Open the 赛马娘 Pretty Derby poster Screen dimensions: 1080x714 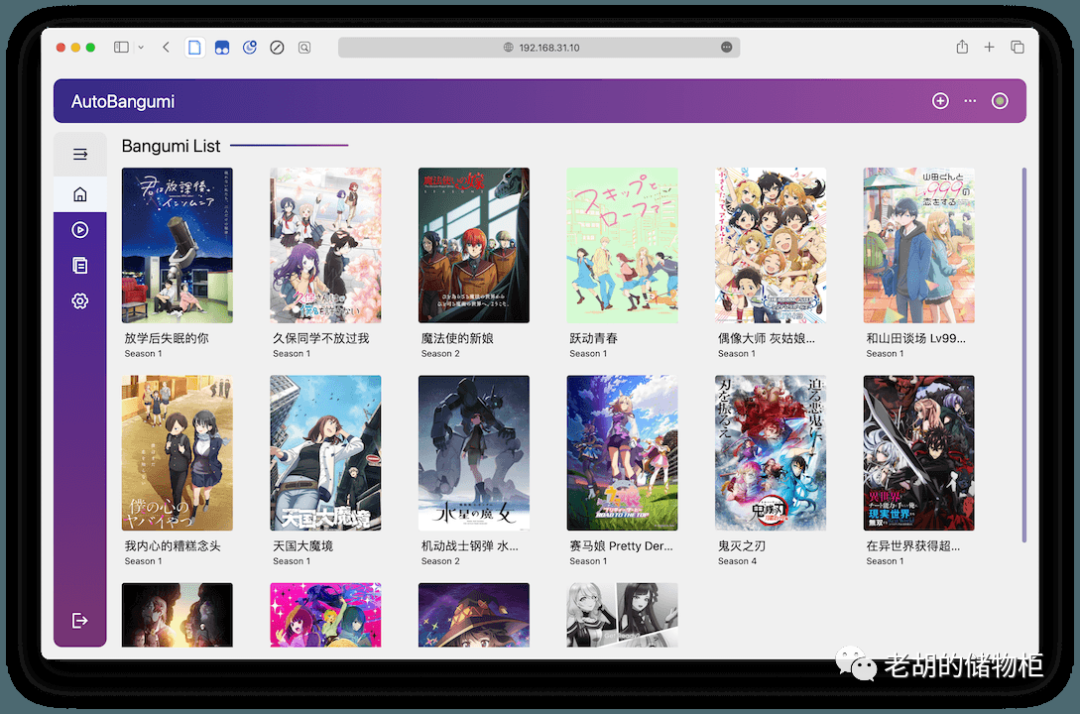(x=622, y=453)
